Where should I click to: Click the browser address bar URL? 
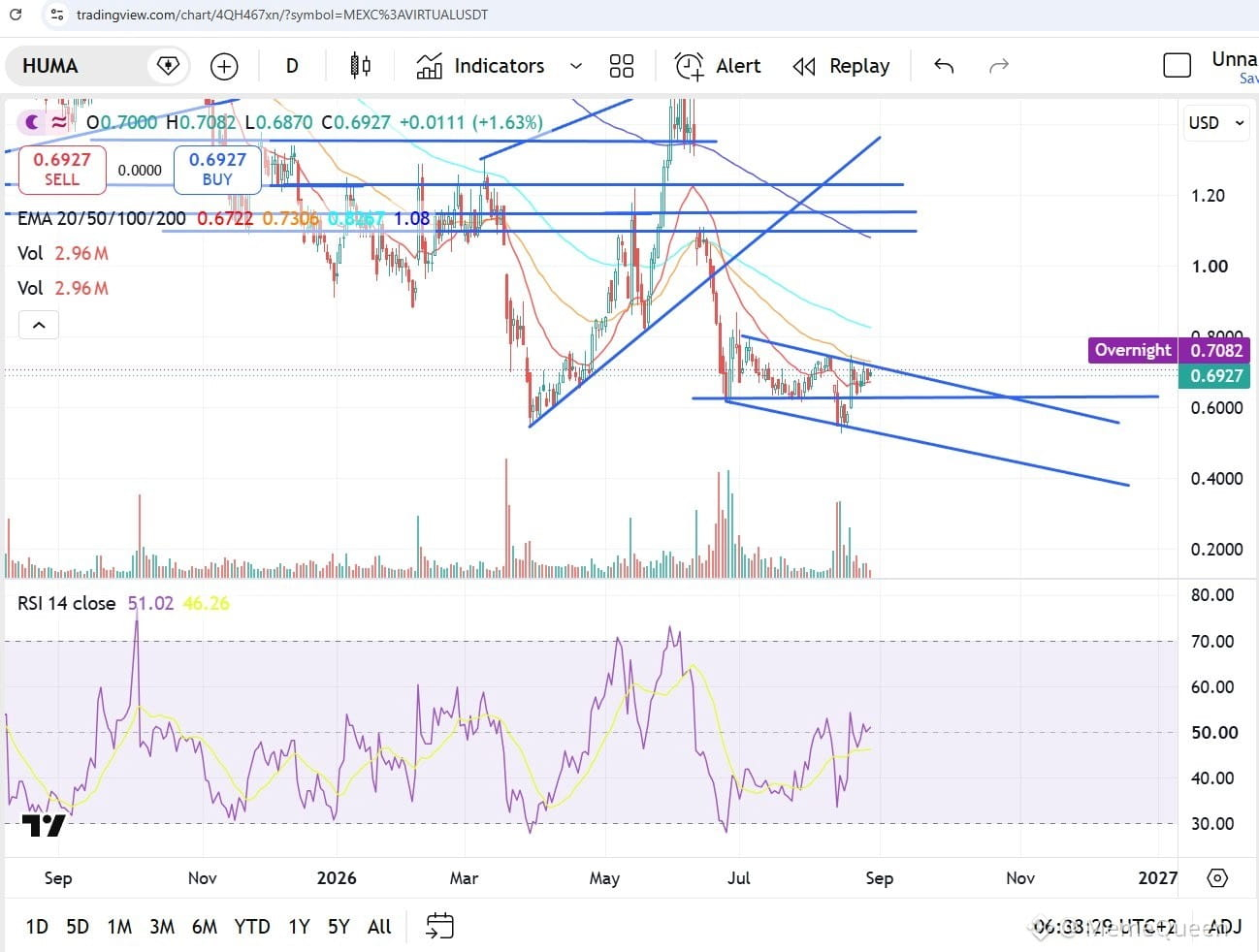pos(282,15)
